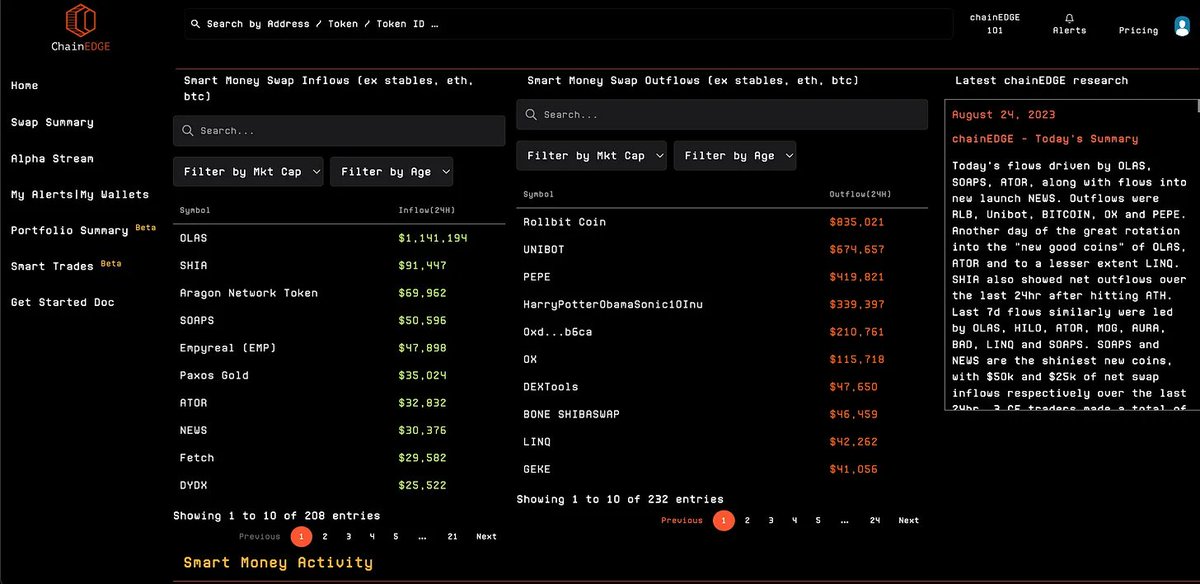Expand Outflows Filter by Mkt Cap dropdown

tap(592, 156)
